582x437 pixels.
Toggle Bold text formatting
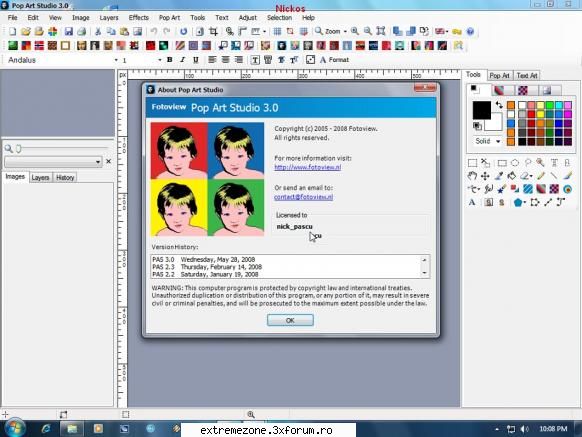coord(170,60)
